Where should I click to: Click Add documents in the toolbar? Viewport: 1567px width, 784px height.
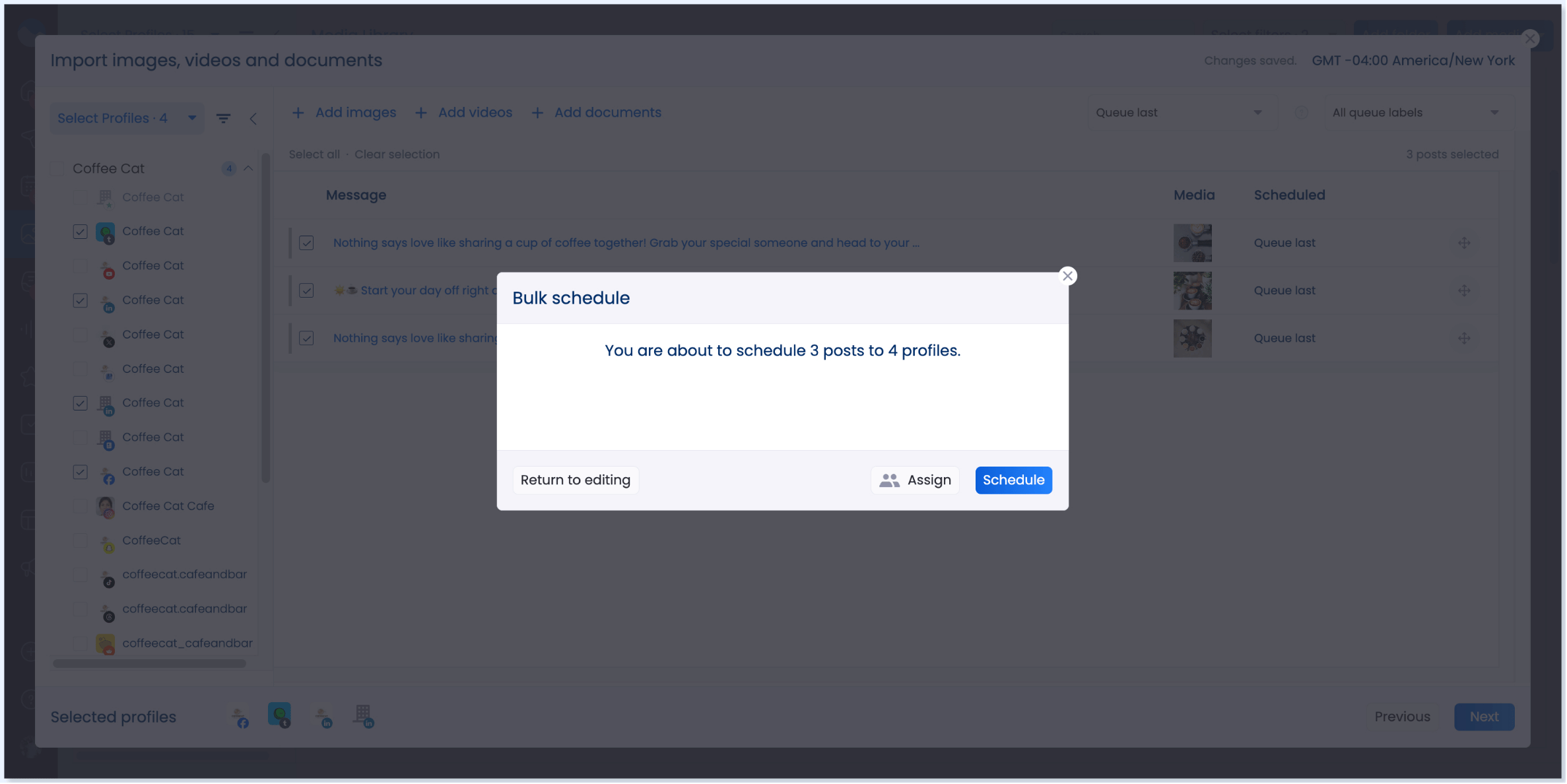point(607,112)
